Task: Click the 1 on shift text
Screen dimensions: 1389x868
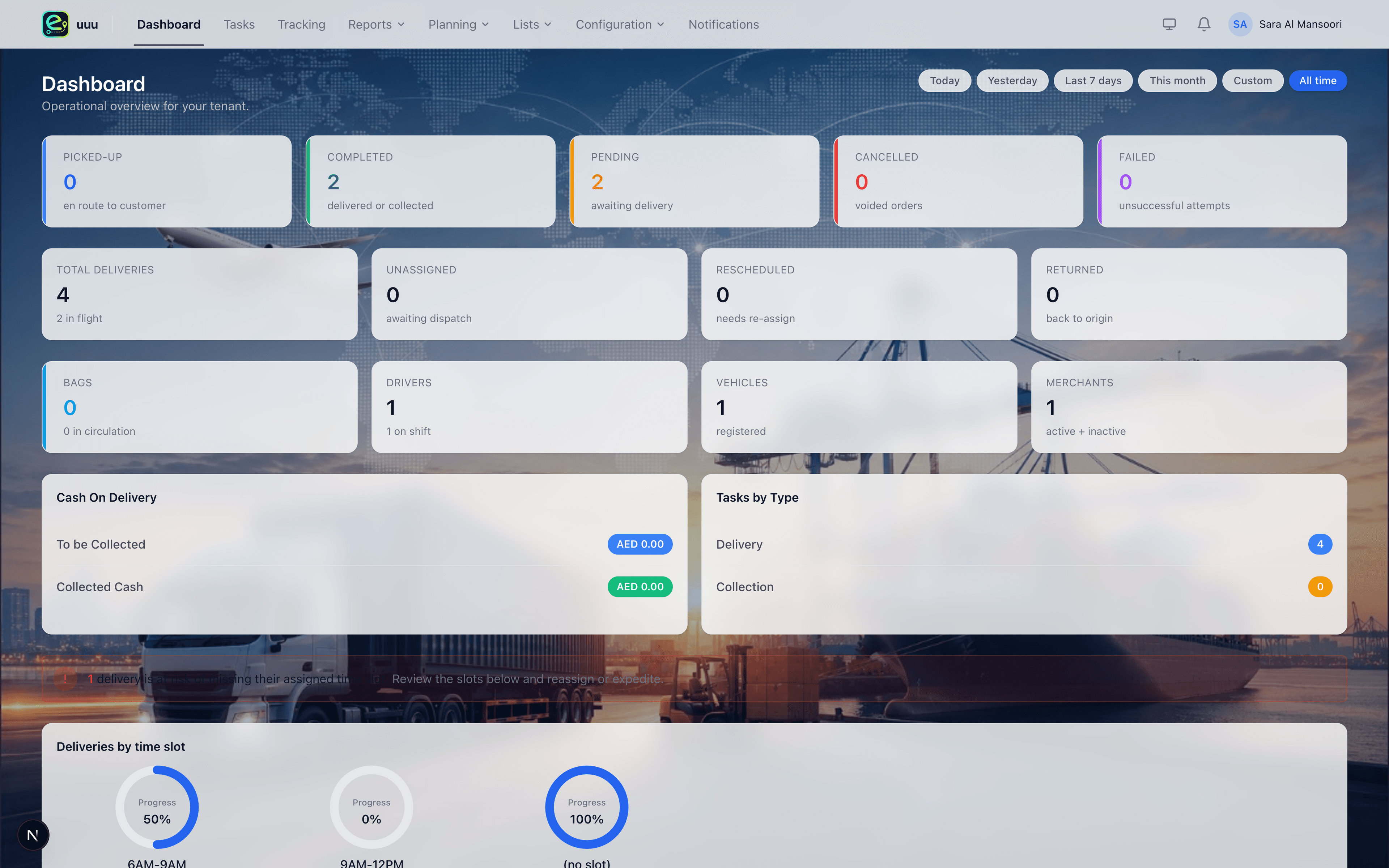Action: click(x=408, y=431)
